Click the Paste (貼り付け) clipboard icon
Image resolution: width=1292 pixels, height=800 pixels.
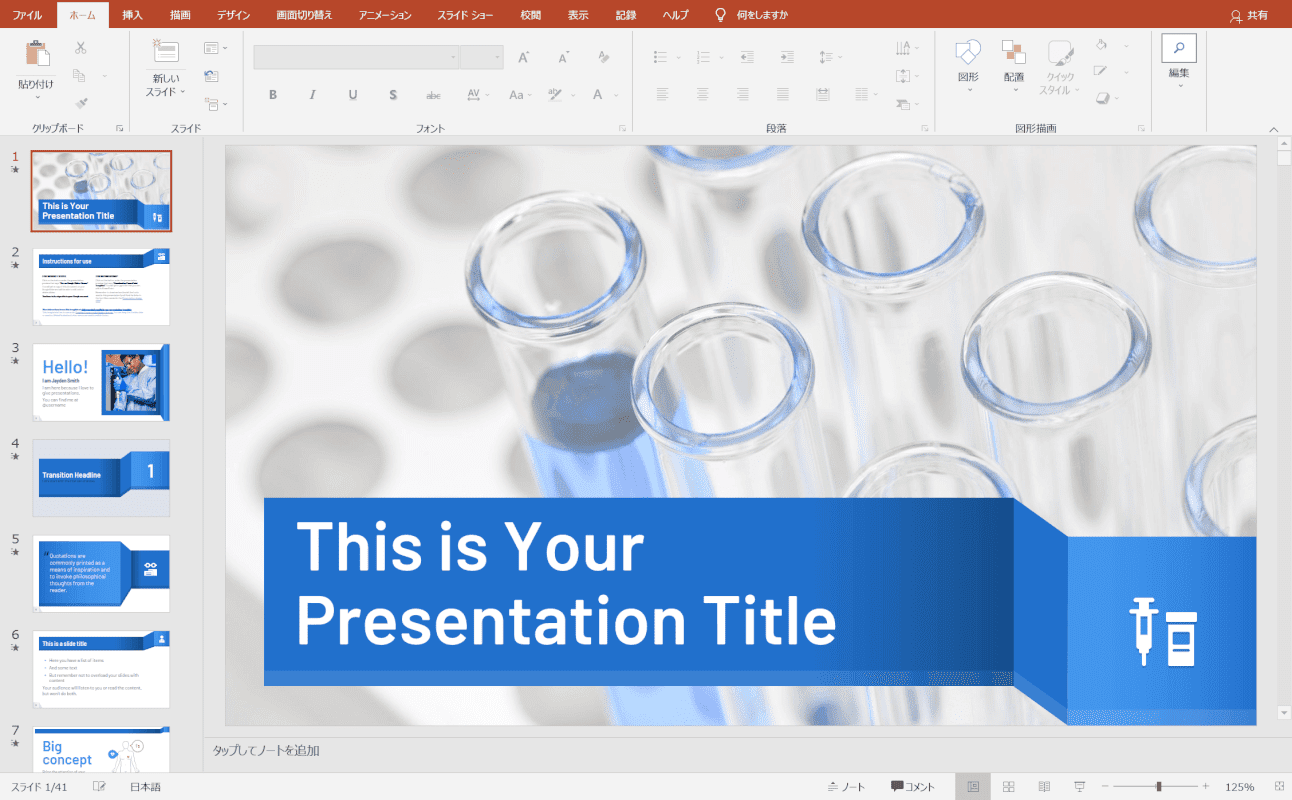[x=37, y=54]
